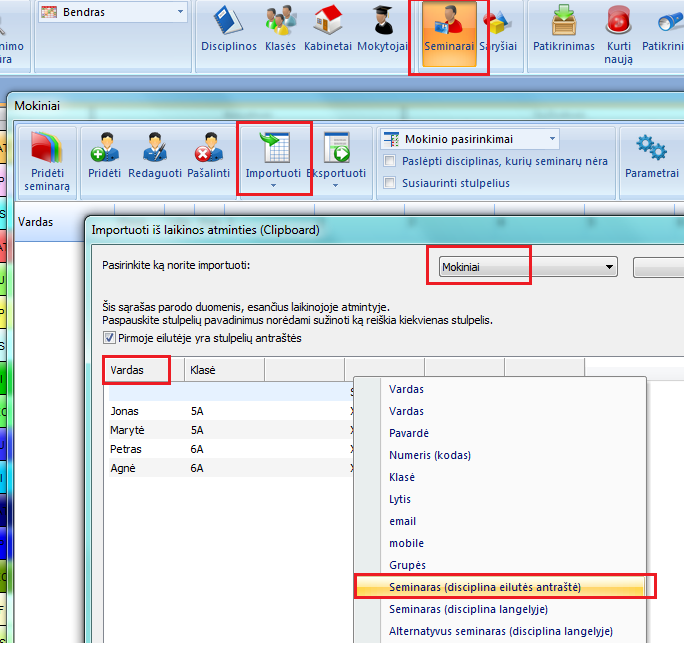Open the Parametrai gear settings

[652, 157]
